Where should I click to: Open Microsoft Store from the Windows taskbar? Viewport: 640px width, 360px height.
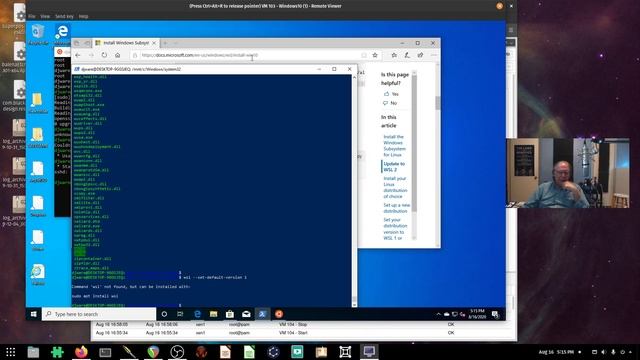(230, 314)
